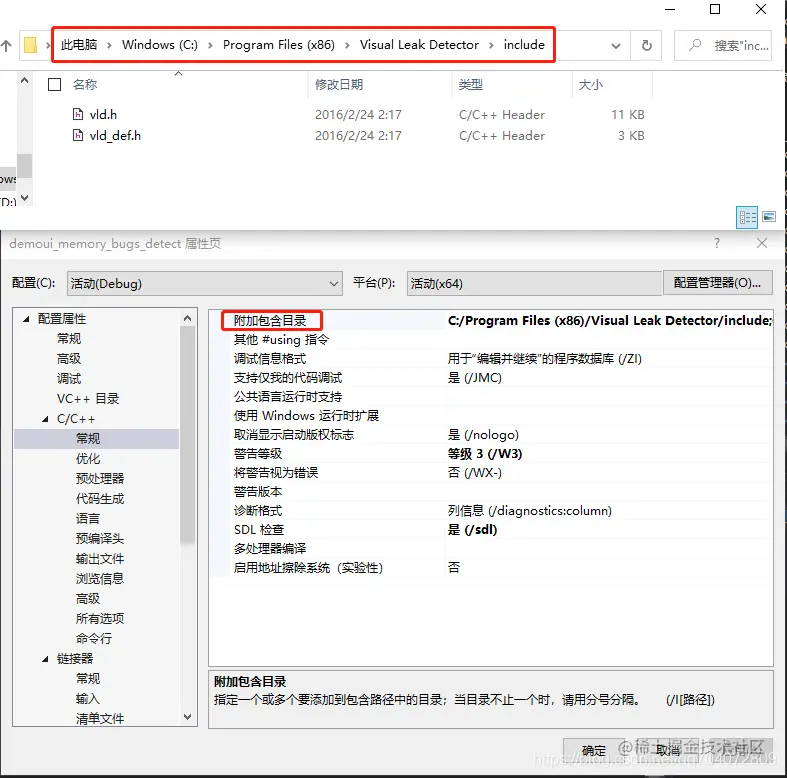The image size is (787, 778).
Task: Select 常规 under 配置属性
Action: point(69,339)
